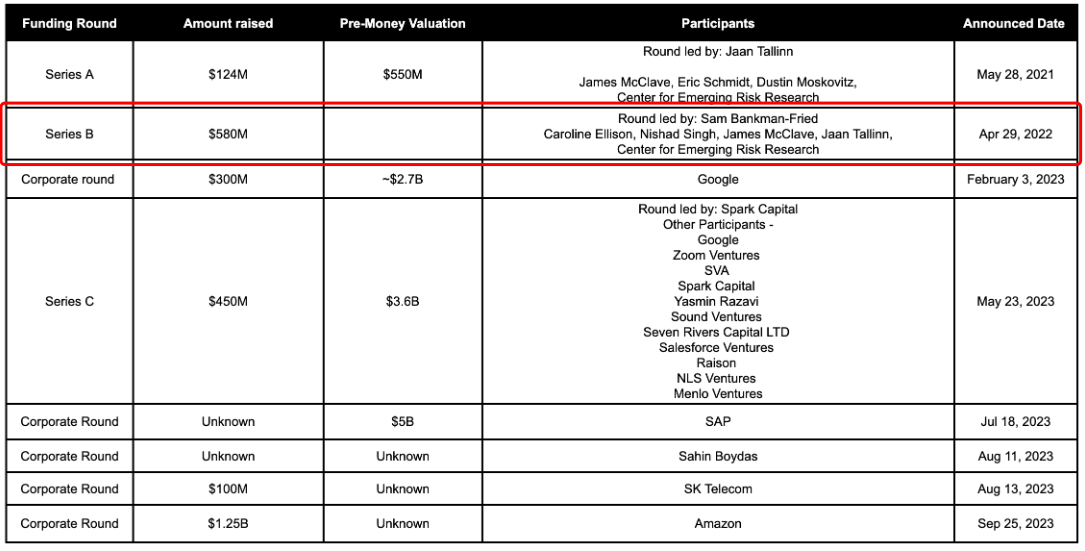Click the "$550M" pre-money valuation cell
The height and width of the screenshot is (551, 1085).
click(402, 74)
